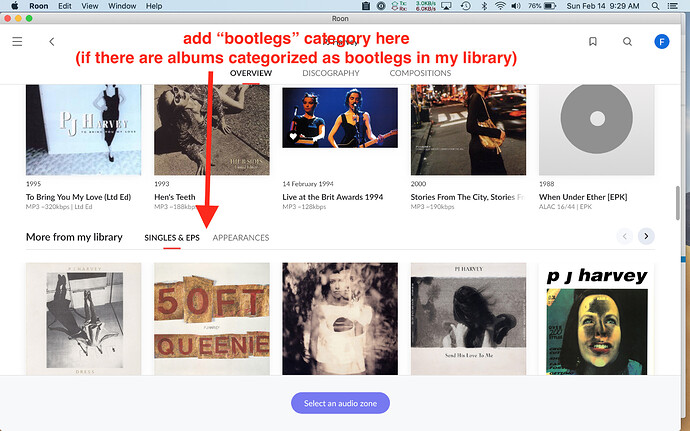Click the blank disc placeholder cover
The height and width of the screenshot is (431, 690).
click(597, 130)
